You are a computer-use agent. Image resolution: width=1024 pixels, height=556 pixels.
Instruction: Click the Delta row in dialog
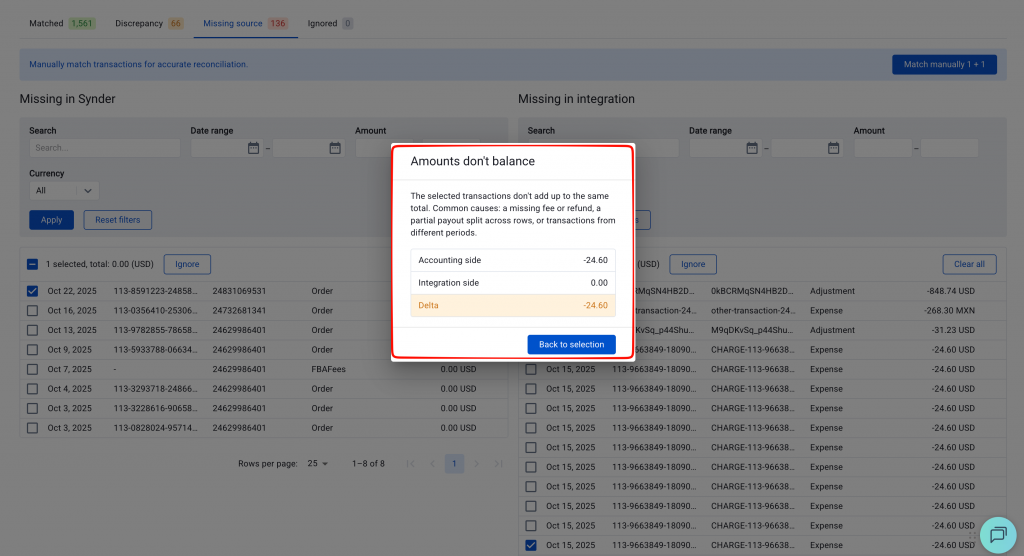coord(513,306)
